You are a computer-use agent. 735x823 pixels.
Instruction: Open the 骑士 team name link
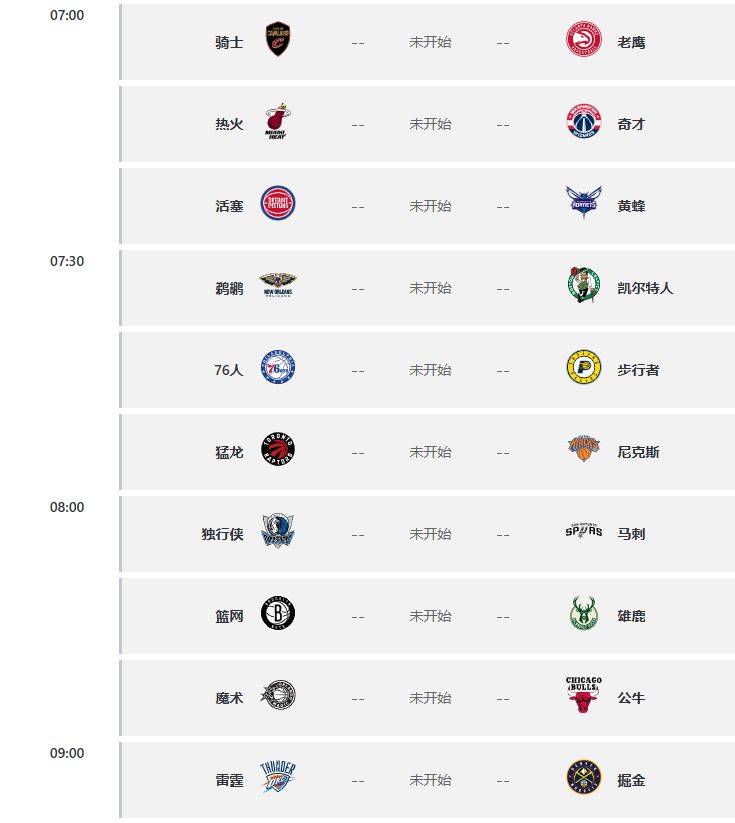(229, 42)
